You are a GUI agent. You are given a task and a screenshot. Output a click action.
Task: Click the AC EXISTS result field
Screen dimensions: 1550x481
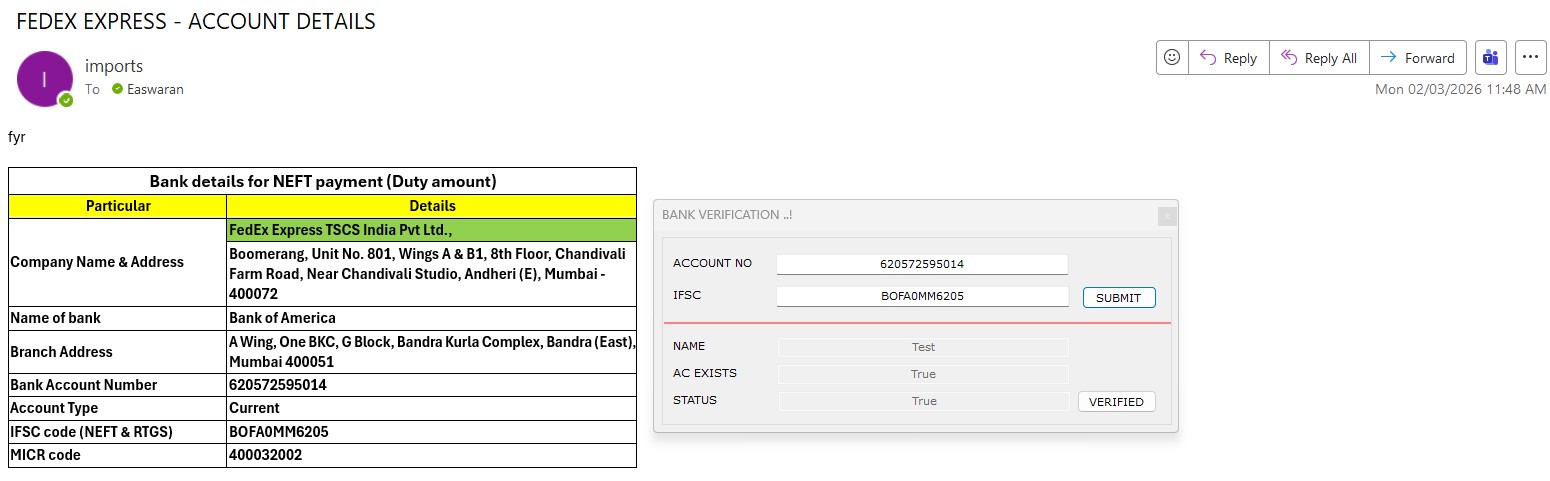[922, 374]
